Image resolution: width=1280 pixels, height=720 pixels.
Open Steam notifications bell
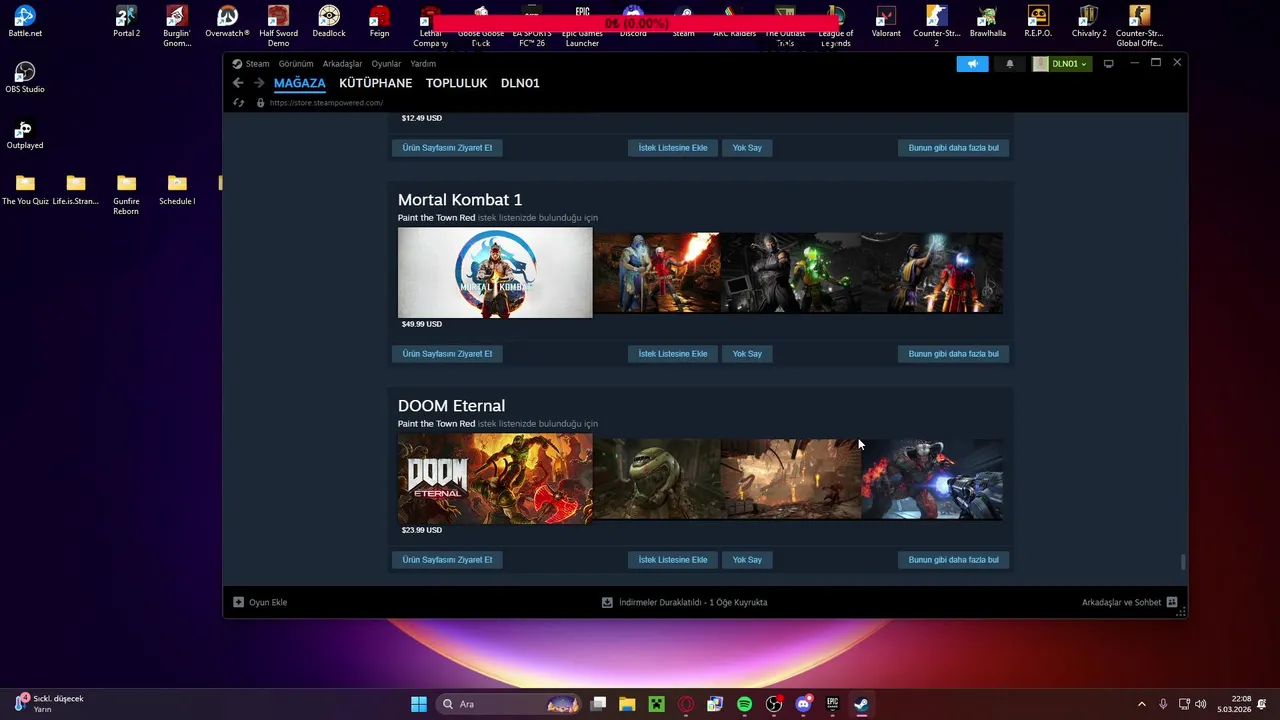click(x=1009, y=64)
